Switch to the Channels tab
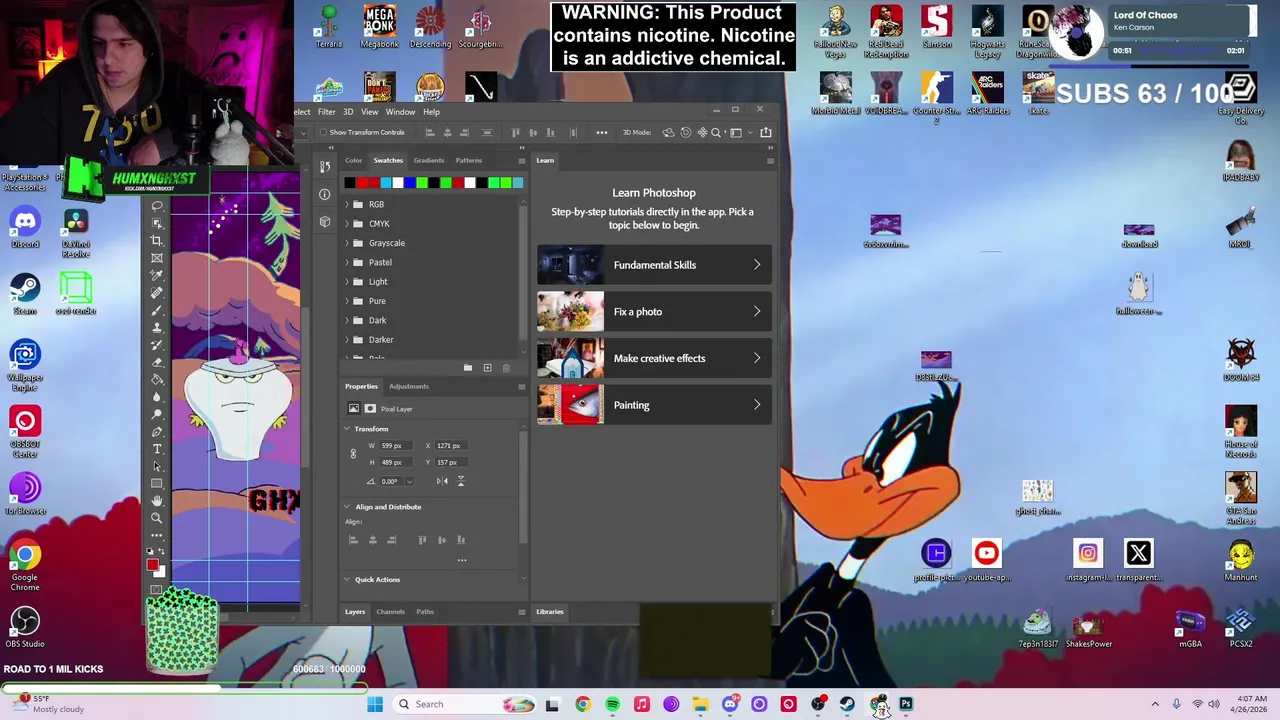Viewport: 1280px width, 720px height. 391,612
